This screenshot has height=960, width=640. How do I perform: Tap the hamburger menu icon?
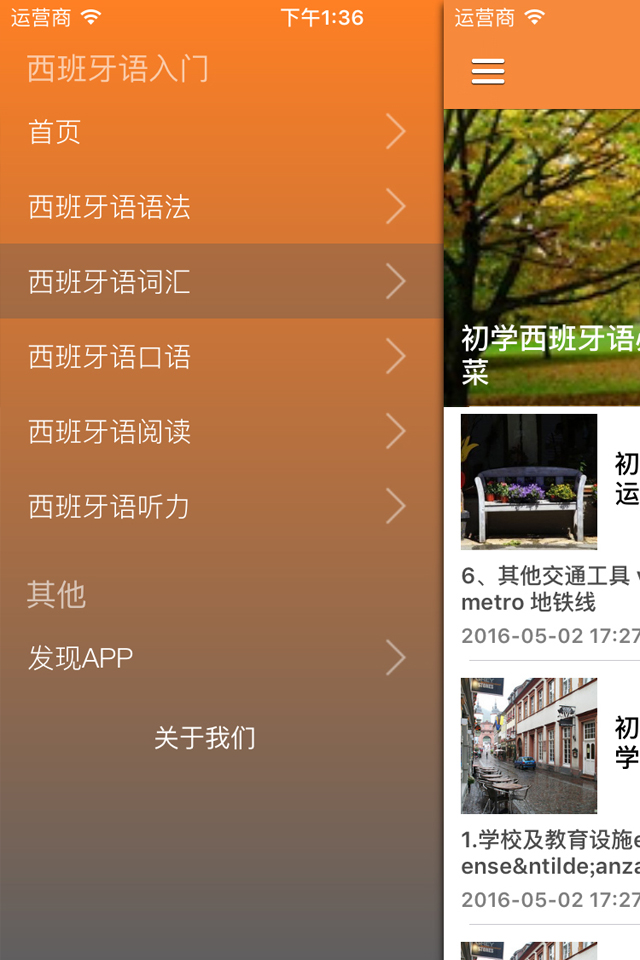(x=488, y=72)
